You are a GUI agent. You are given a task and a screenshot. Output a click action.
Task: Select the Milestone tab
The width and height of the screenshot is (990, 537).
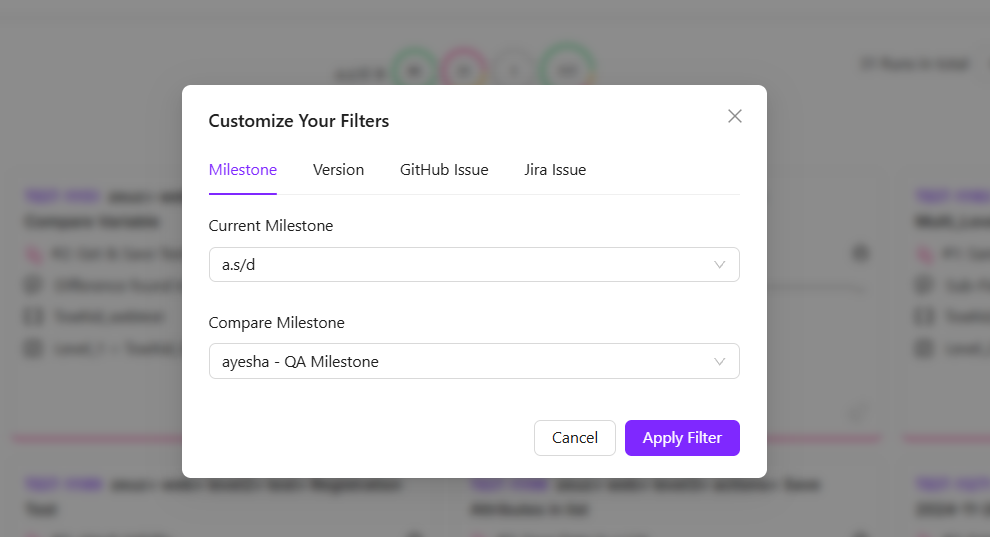(x=243, y=170)
